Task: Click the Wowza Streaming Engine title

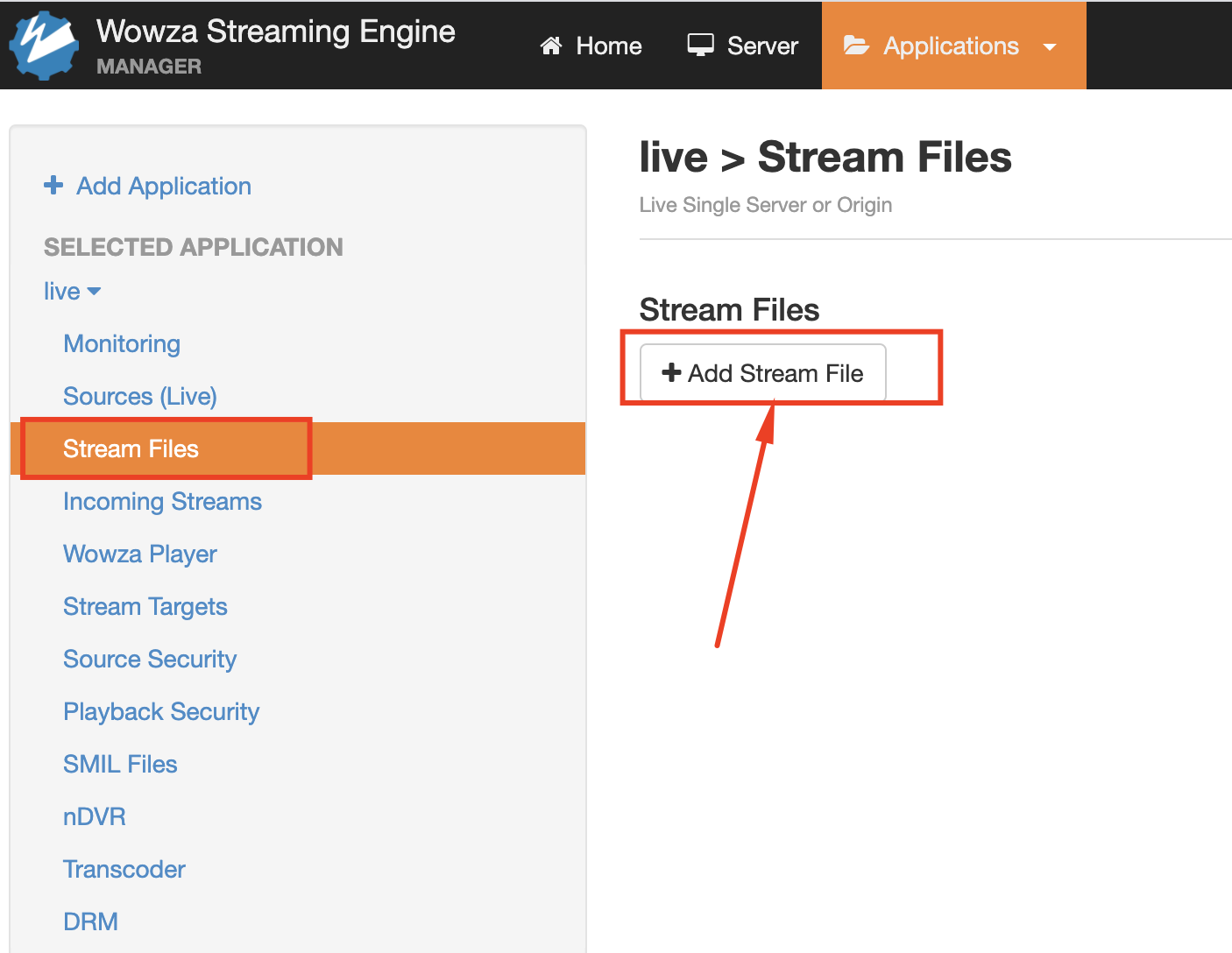Action: tap(276, 32)
